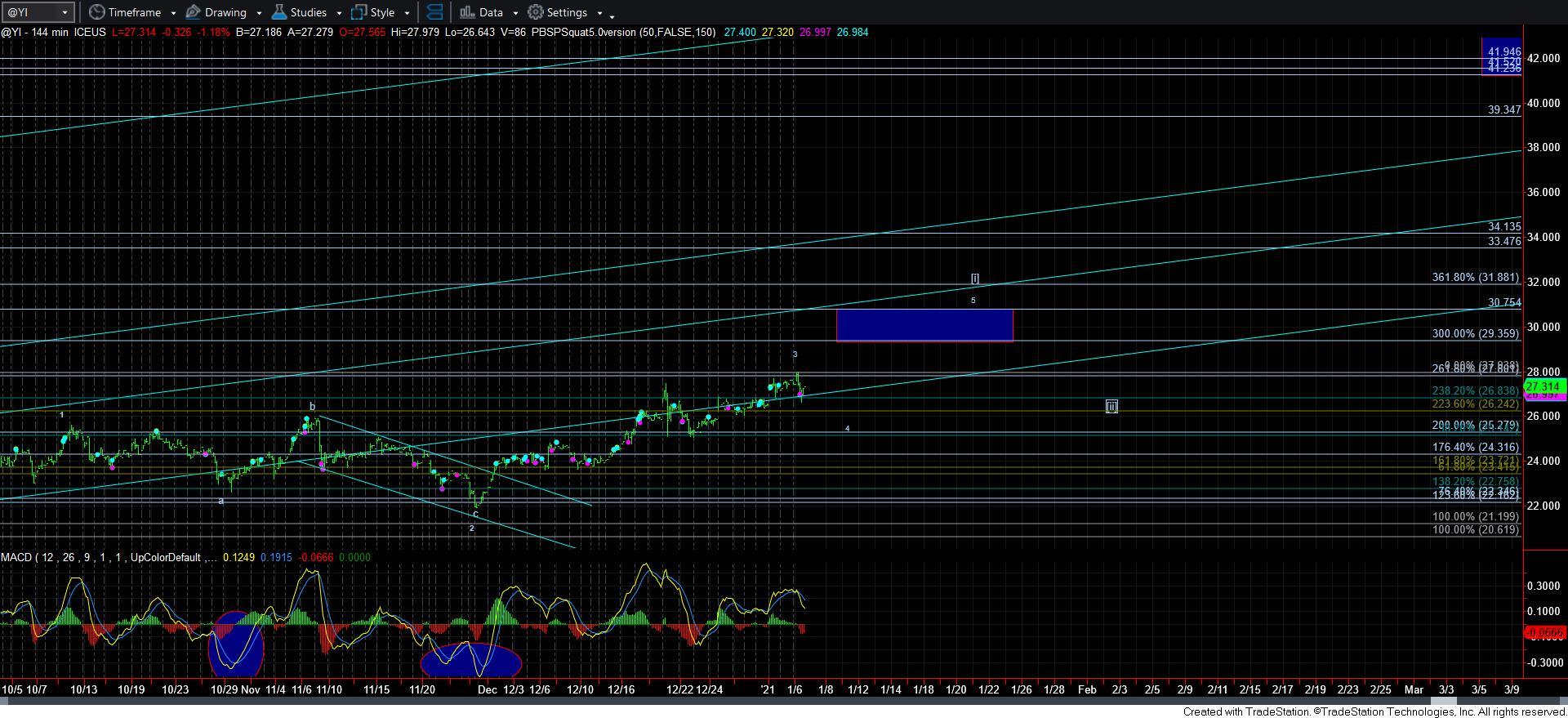Click the 'Dec' date axis label

coord(488,689)
